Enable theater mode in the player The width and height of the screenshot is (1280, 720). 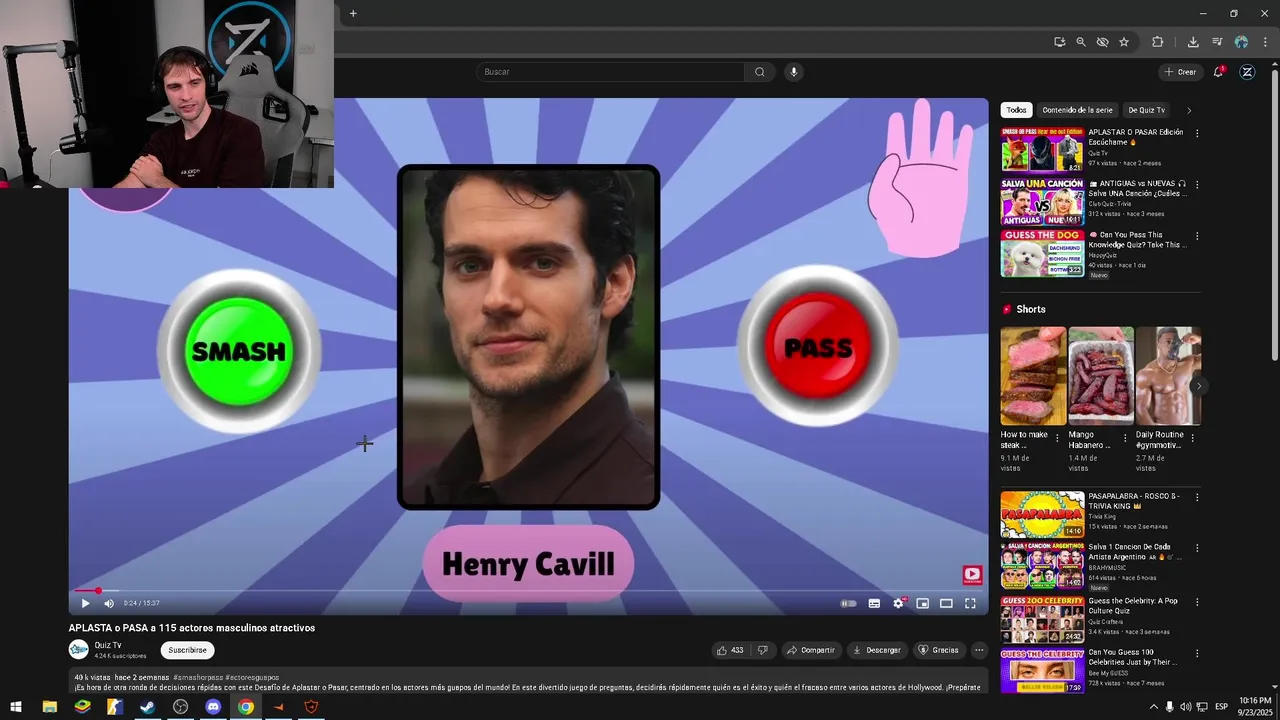coord(946,603)
